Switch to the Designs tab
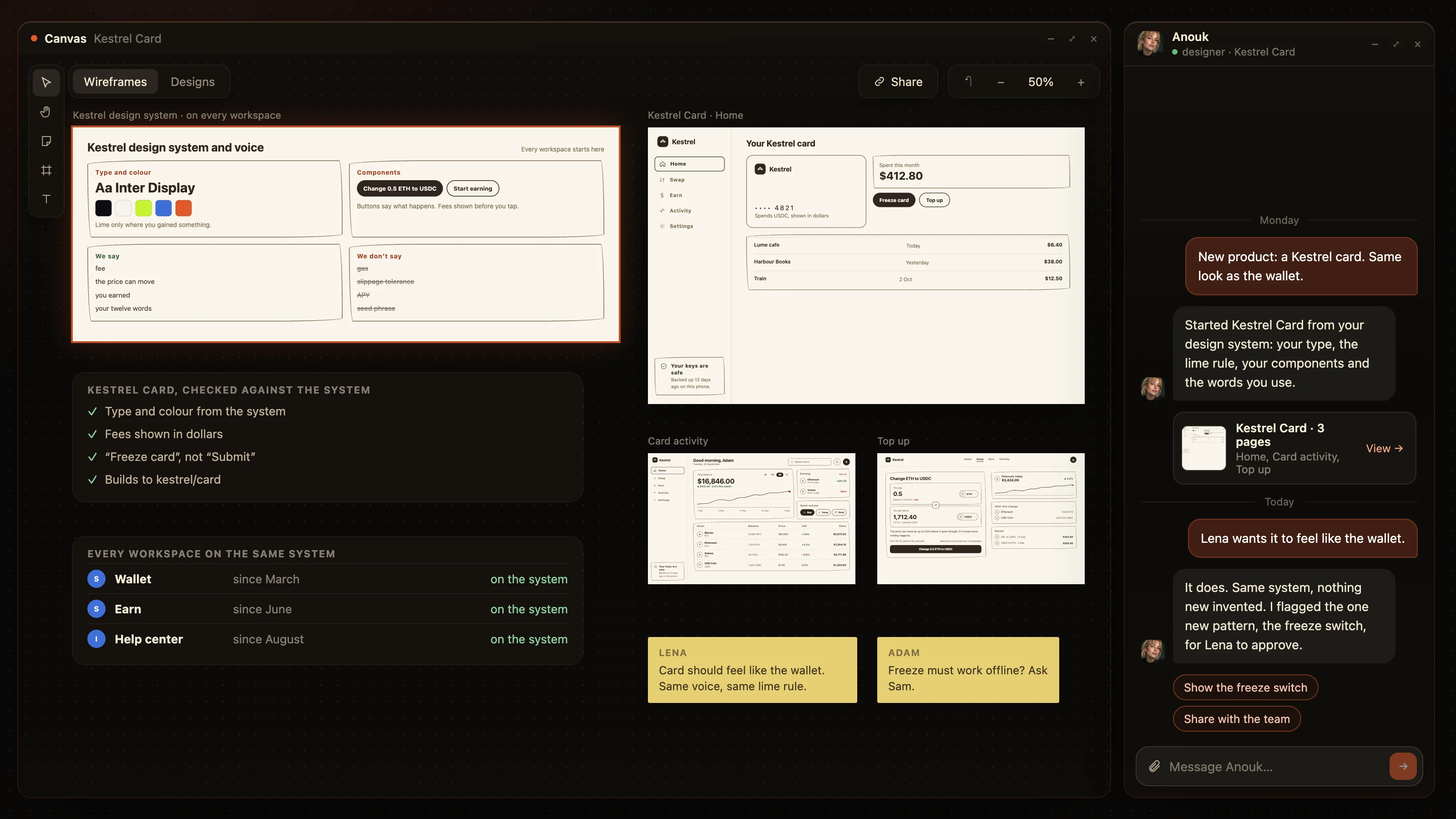Screen dimensions: 1456x819 pyautogui.click(x=193, y=82)
